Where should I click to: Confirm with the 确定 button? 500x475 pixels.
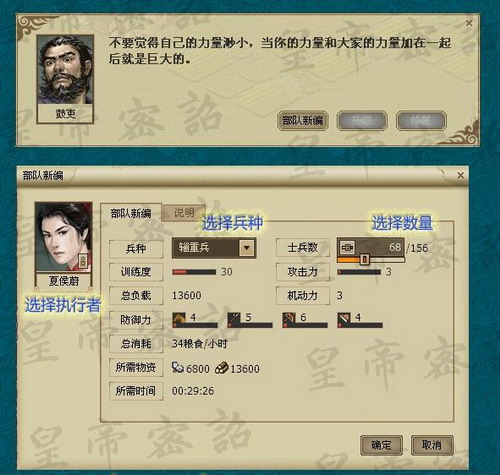click(x=381, y=445)
